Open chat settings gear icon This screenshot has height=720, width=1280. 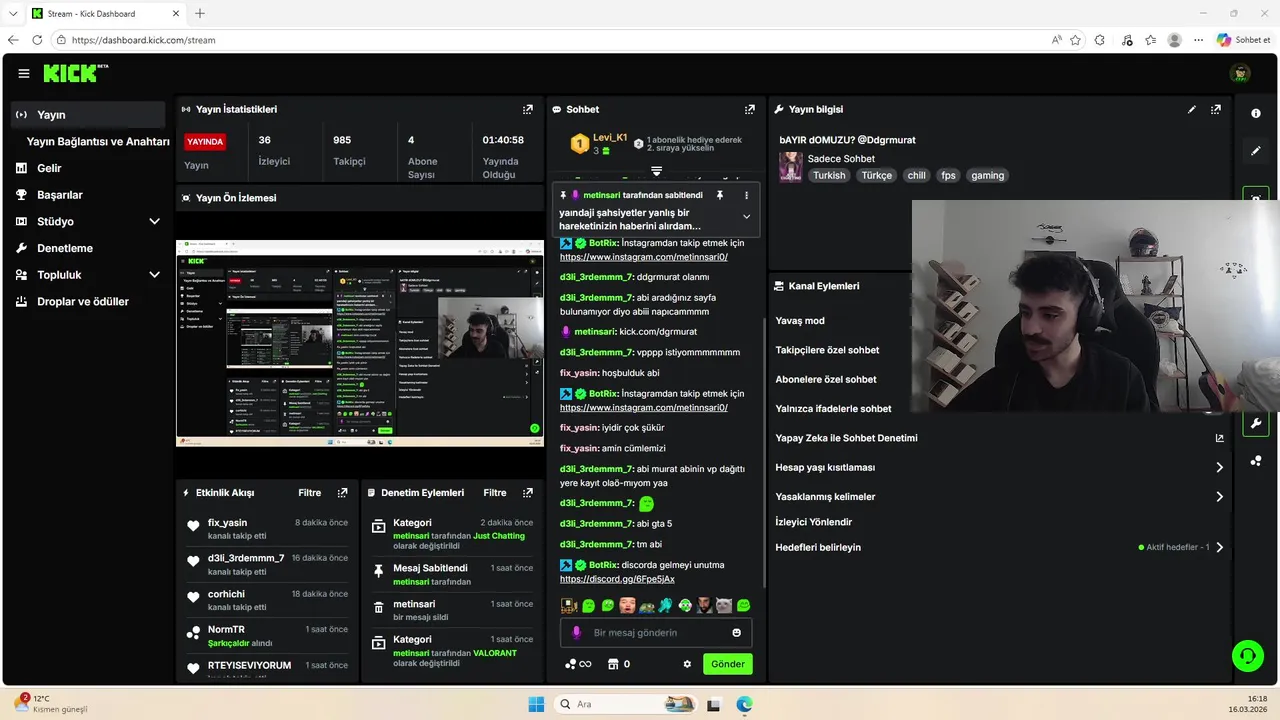pos(687,664)
